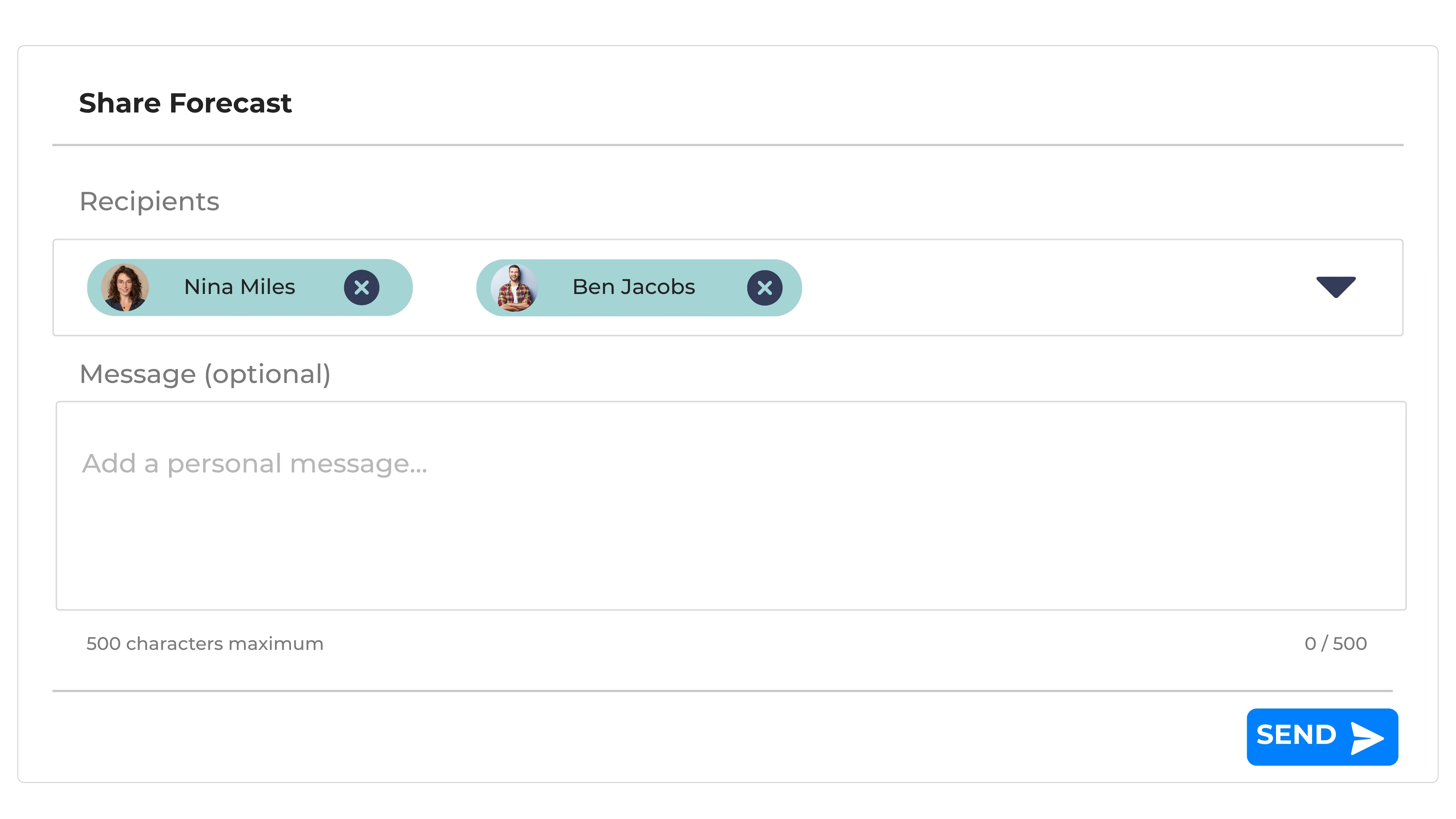
Task: Click Nina Miles' profile photo
Action: pos(125,288)
